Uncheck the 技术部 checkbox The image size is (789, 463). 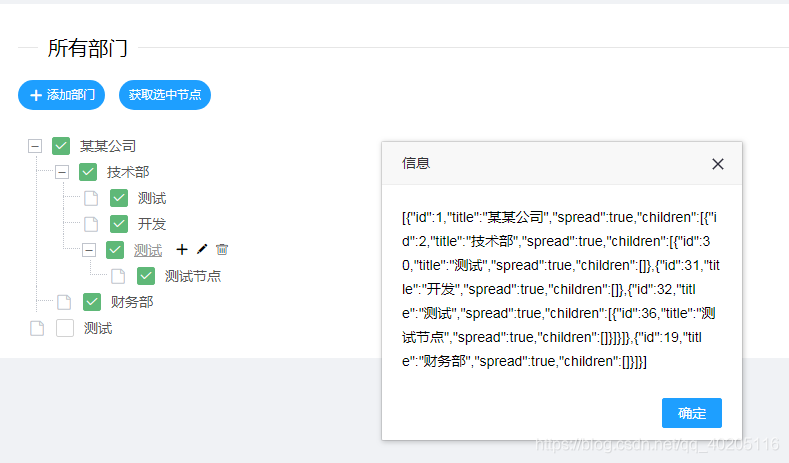pyautogui.click(x=88, y=172)
